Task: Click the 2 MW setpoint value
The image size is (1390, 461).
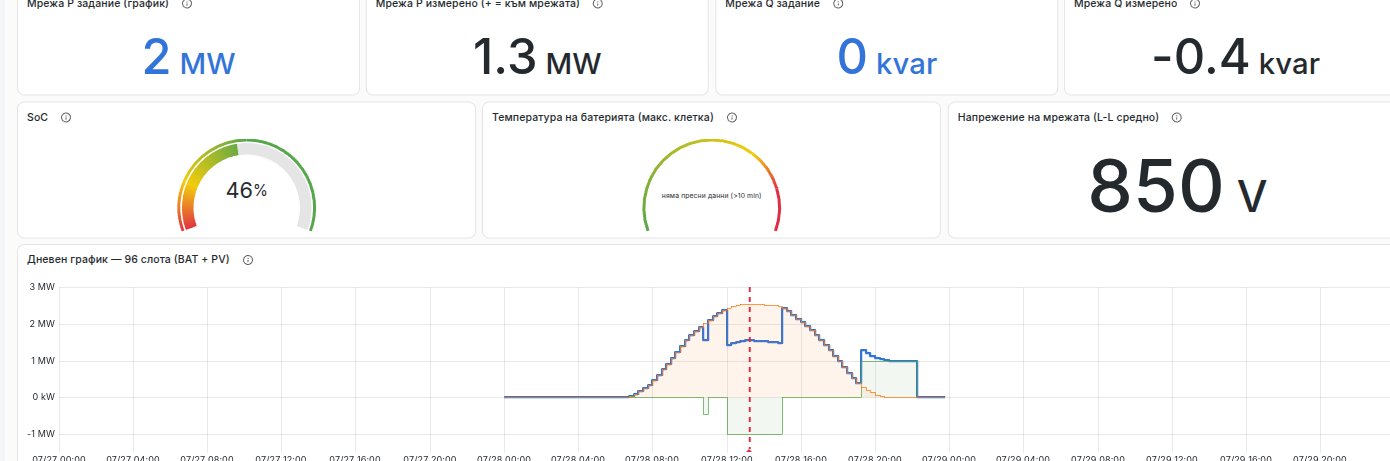Action: [188, 58]
